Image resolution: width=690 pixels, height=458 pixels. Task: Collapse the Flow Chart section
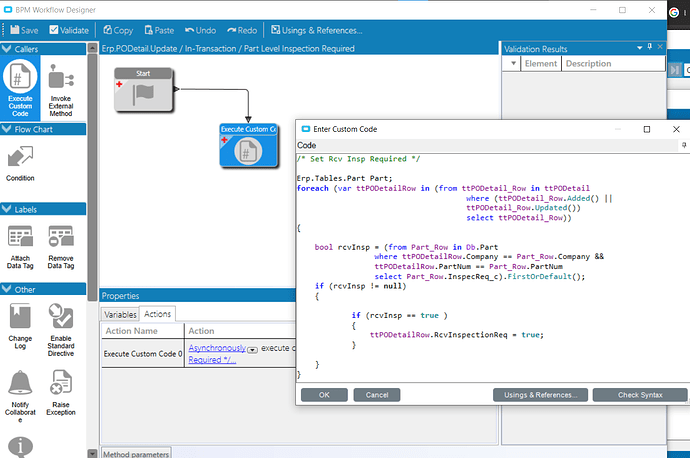pos(7,128)
